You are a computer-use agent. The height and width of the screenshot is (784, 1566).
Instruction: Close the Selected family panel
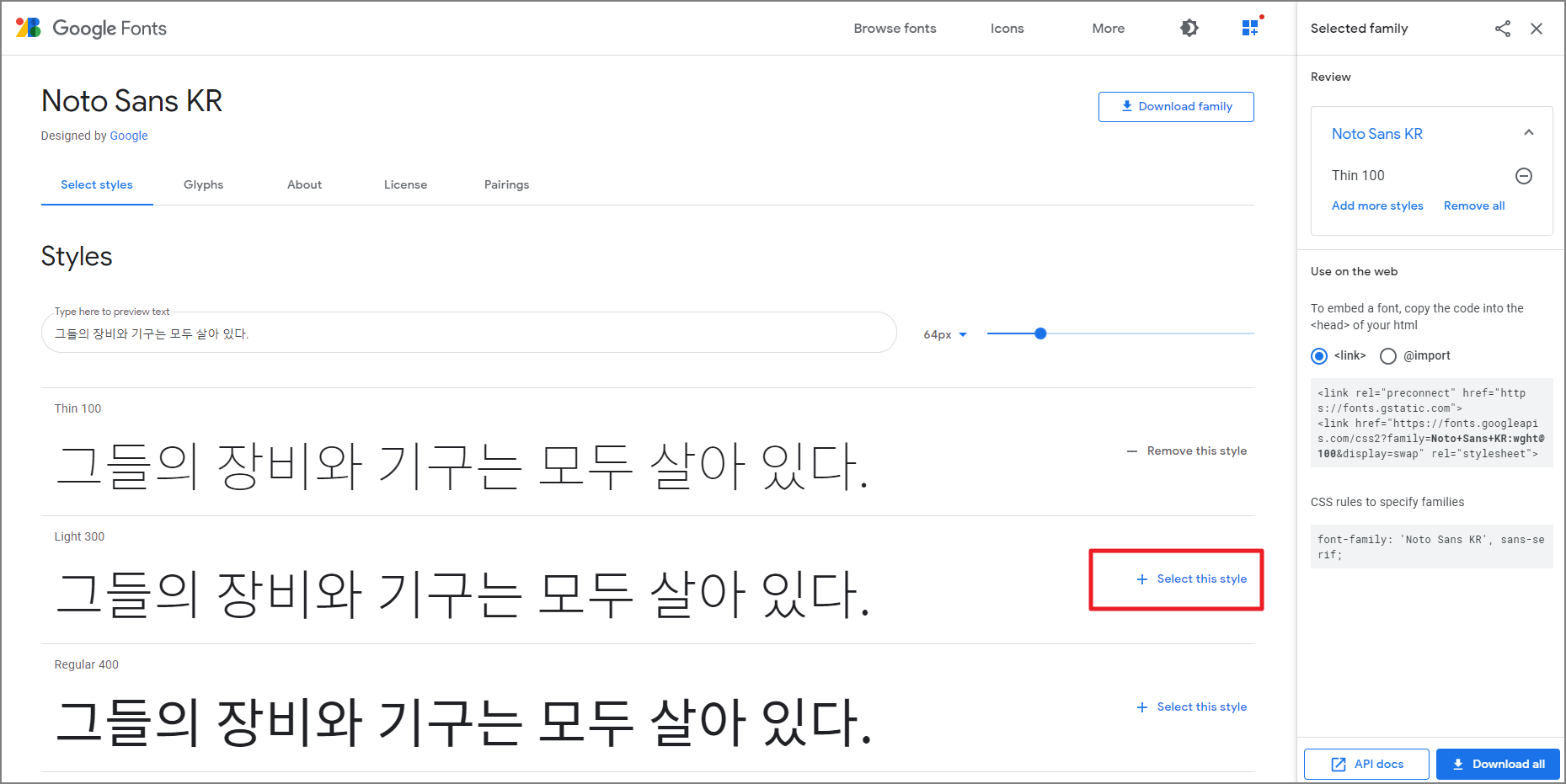tap(1537, 29)
